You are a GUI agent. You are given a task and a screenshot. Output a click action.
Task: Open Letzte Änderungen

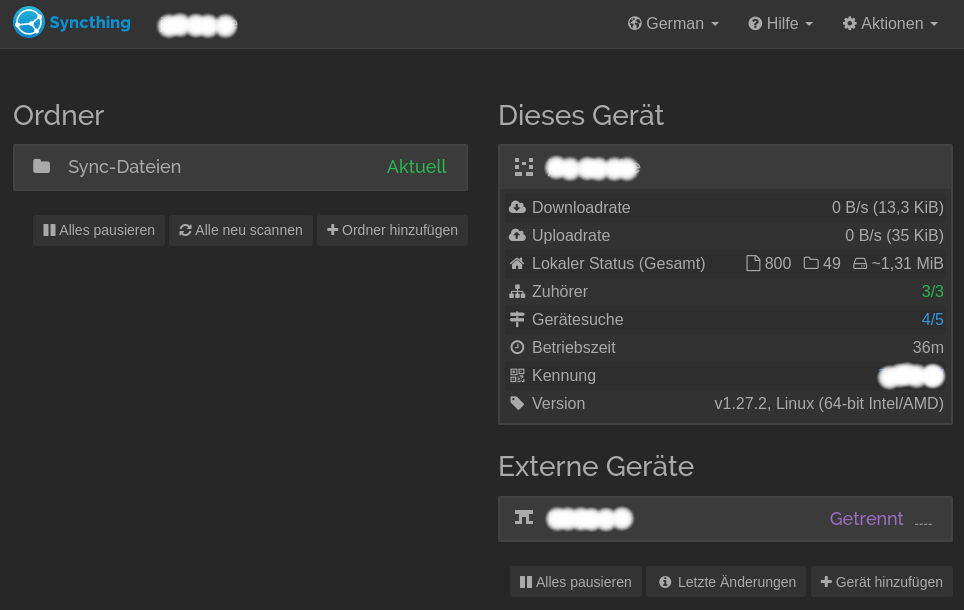727,582
